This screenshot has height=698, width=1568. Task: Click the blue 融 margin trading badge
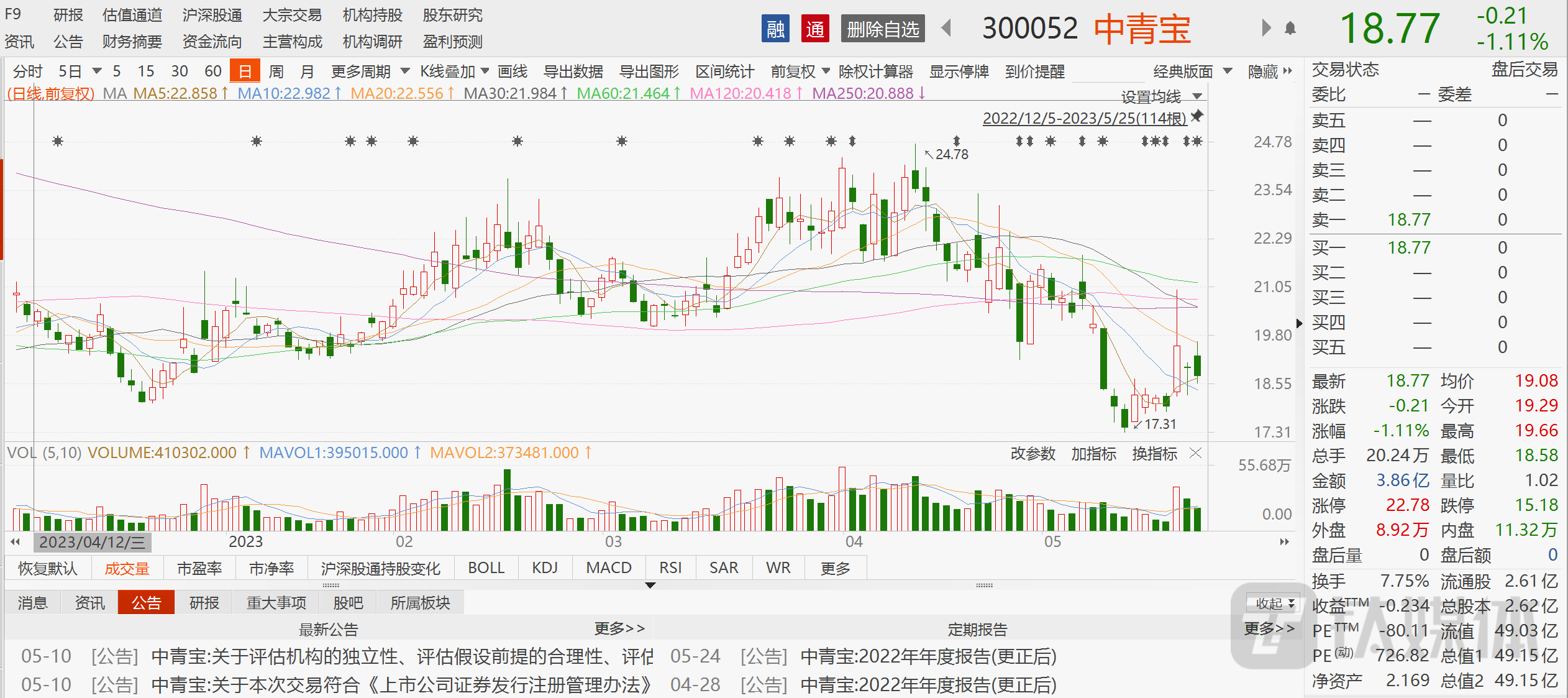(x=775, y=29)
